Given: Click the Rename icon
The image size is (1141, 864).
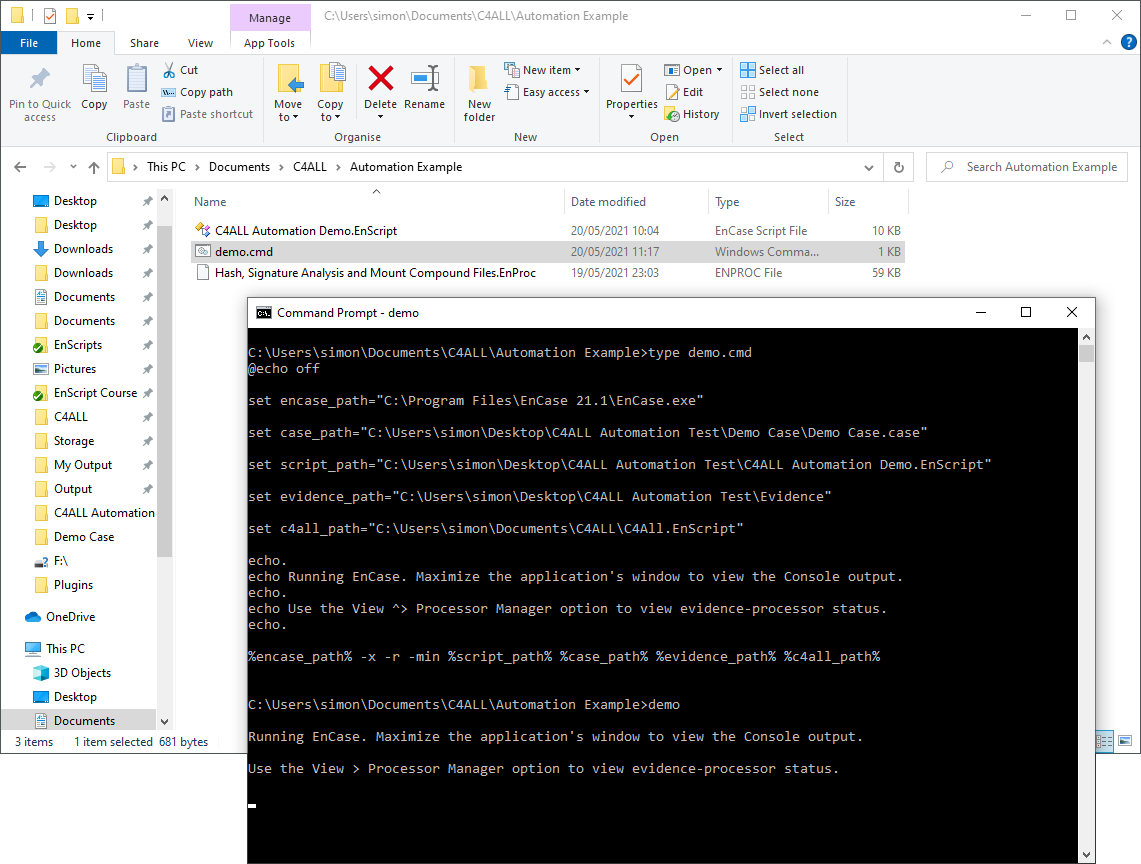Looking at the screenshot, I should point(425,78).
